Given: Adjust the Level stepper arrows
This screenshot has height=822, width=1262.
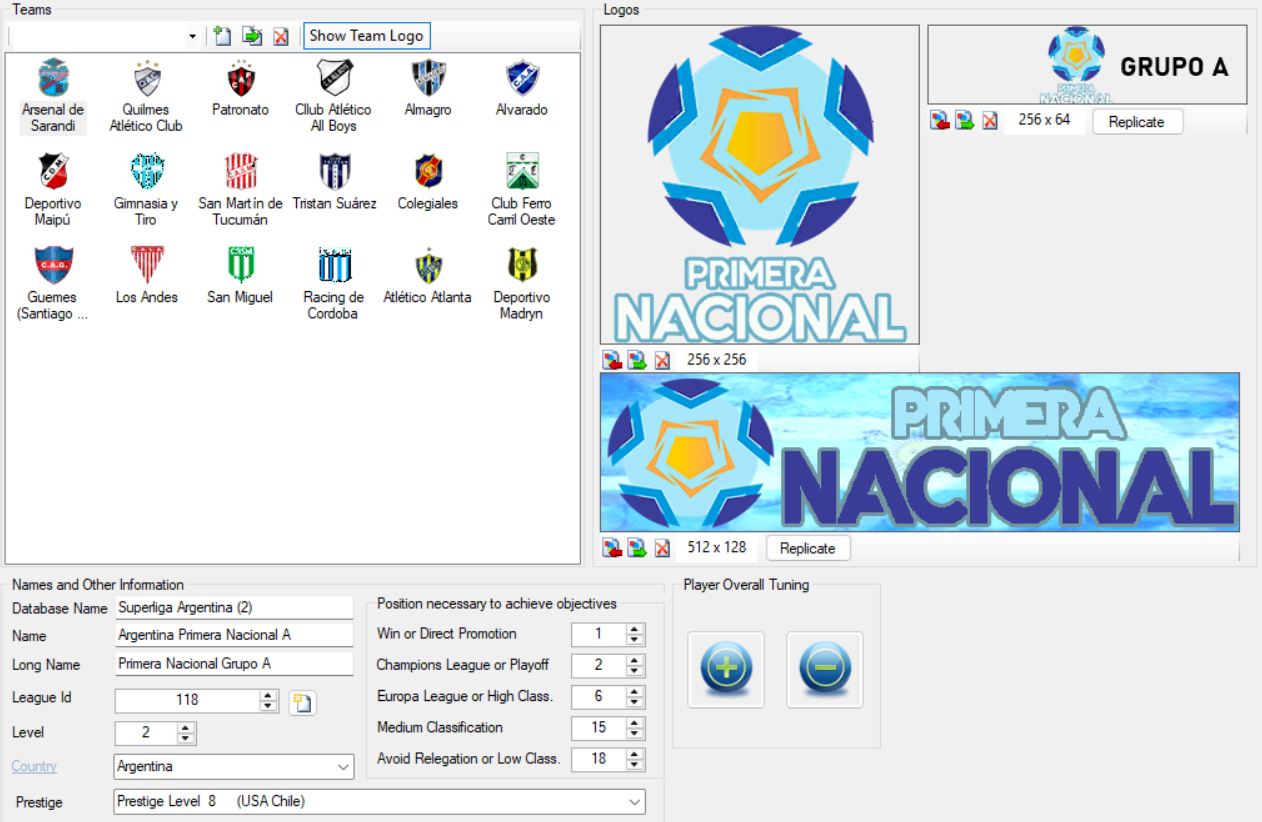Looking at the screenshot, I should [186, 733].
